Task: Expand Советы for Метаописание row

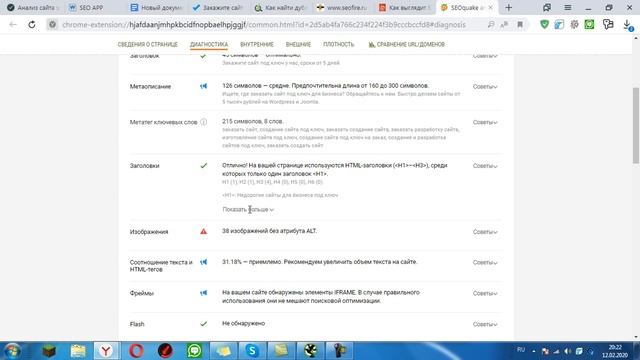Action: (485, 87)
